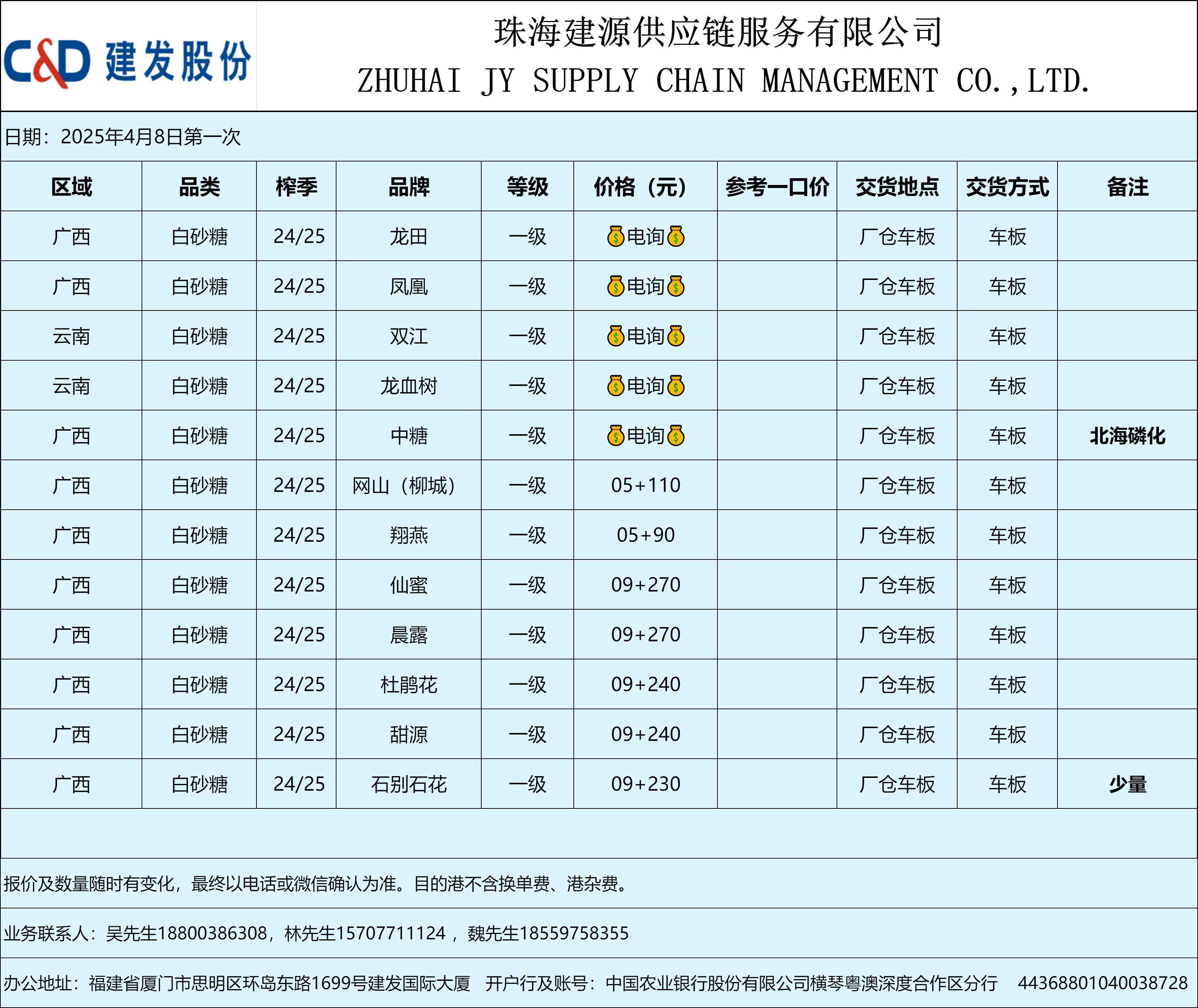Select the 05+110 price cell
1198x1008 pixels.
645,486
